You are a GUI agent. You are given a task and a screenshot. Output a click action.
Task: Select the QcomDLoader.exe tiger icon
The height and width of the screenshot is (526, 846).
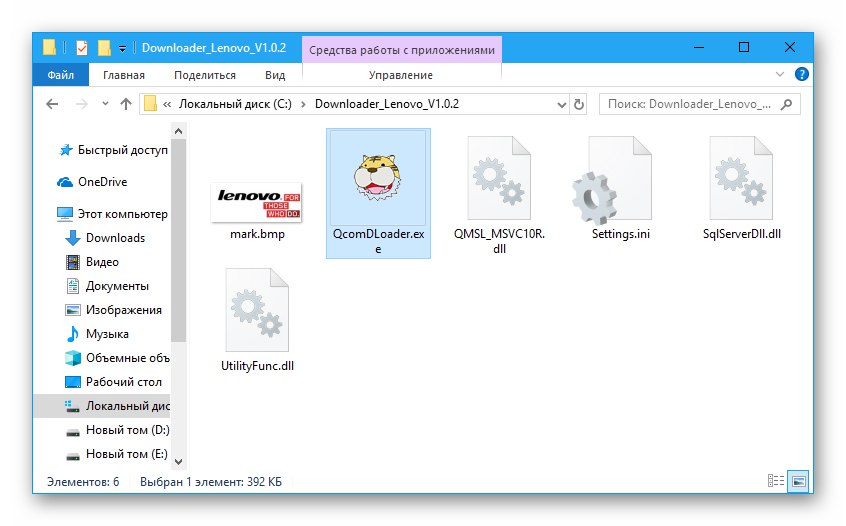(378, 177)
